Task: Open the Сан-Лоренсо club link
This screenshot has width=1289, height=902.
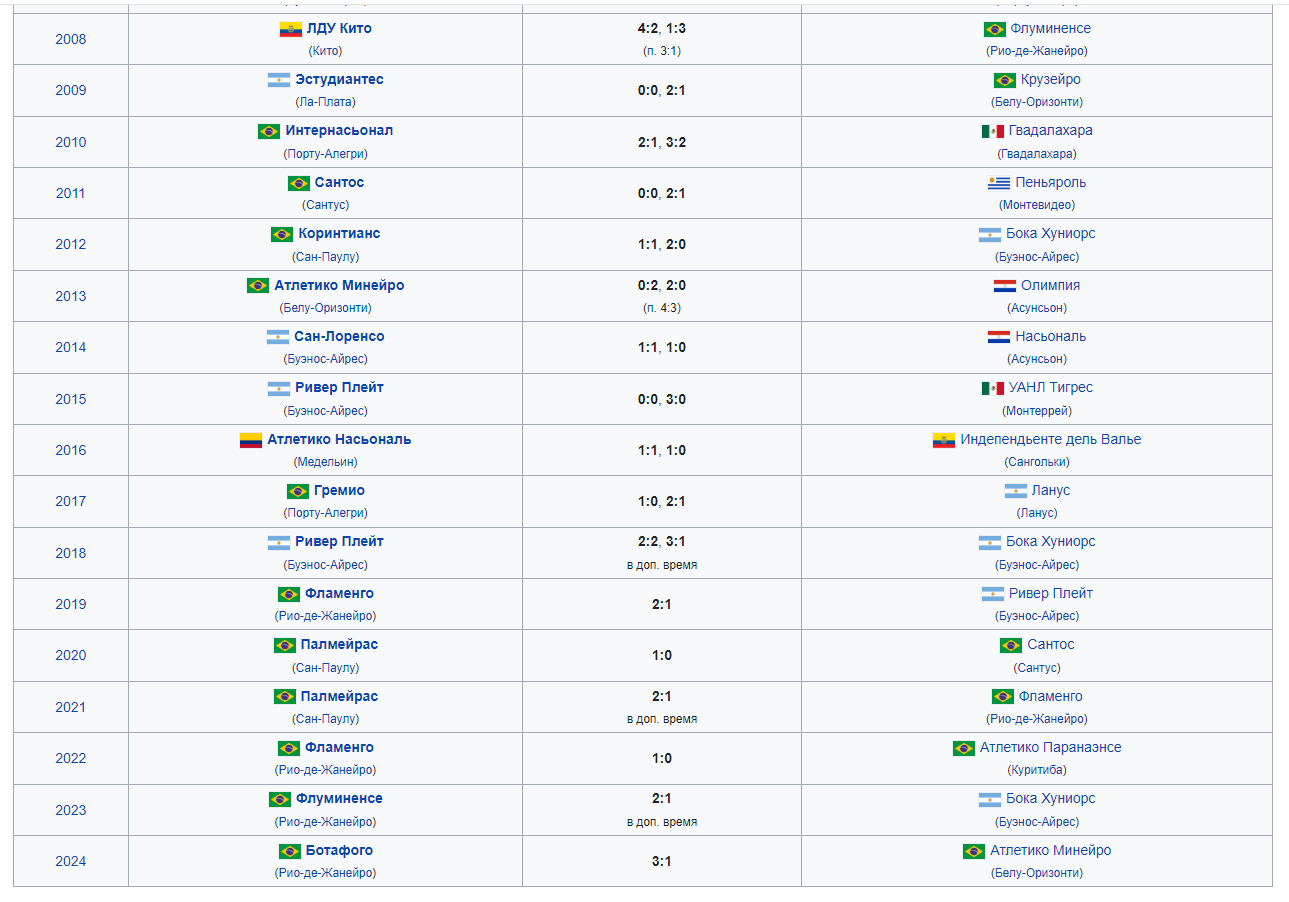Action: click(339, 337)
